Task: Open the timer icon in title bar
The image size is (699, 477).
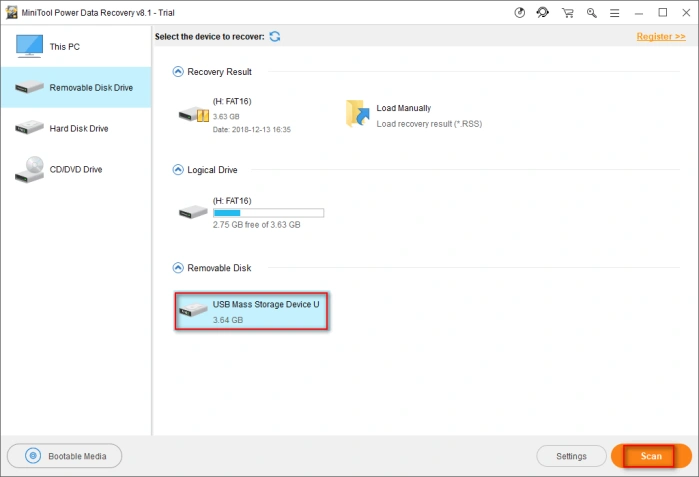Action: click(x=519, y=13)
